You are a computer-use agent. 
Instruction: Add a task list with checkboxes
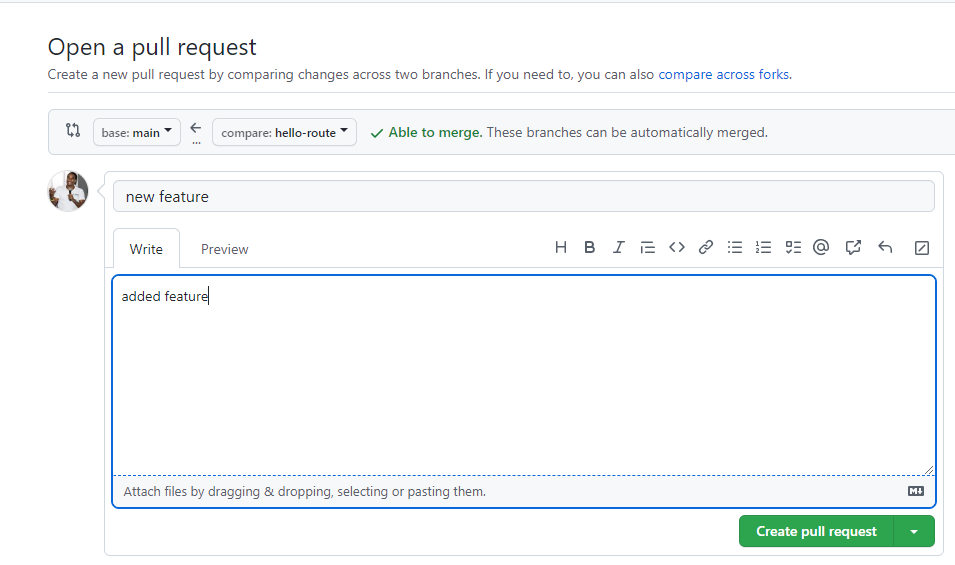793,248
